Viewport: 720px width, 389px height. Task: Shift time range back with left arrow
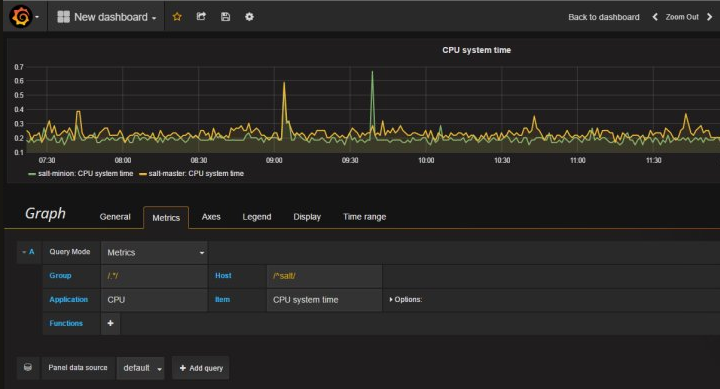tap(655, 17)
